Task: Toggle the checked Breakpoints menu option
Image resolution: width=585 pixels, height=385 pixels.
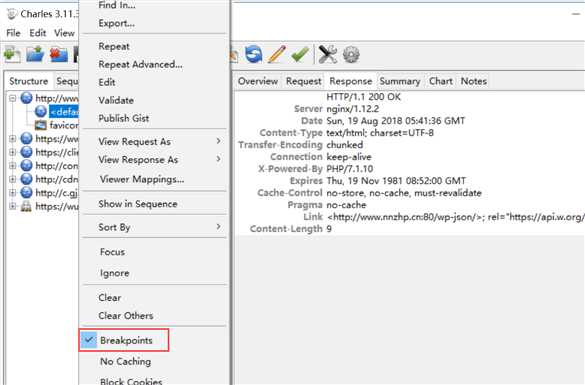Action: click(124, 340)
